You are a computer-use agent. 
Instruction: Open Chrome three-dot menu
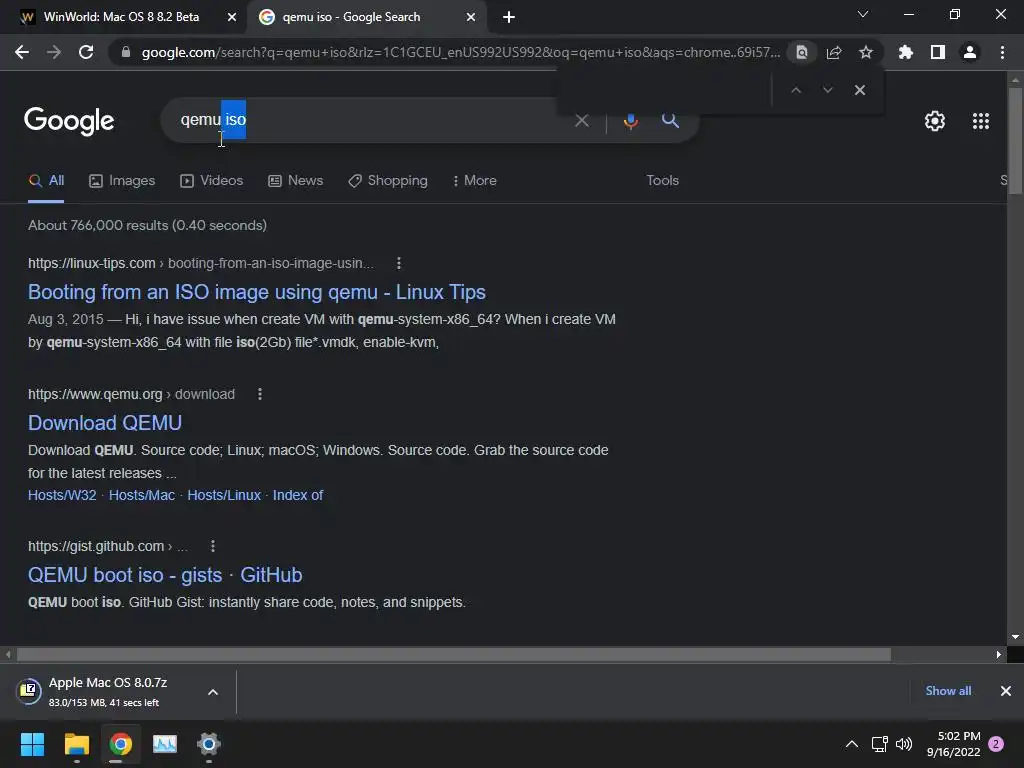pyautogui.click(x=1002, y=52)
